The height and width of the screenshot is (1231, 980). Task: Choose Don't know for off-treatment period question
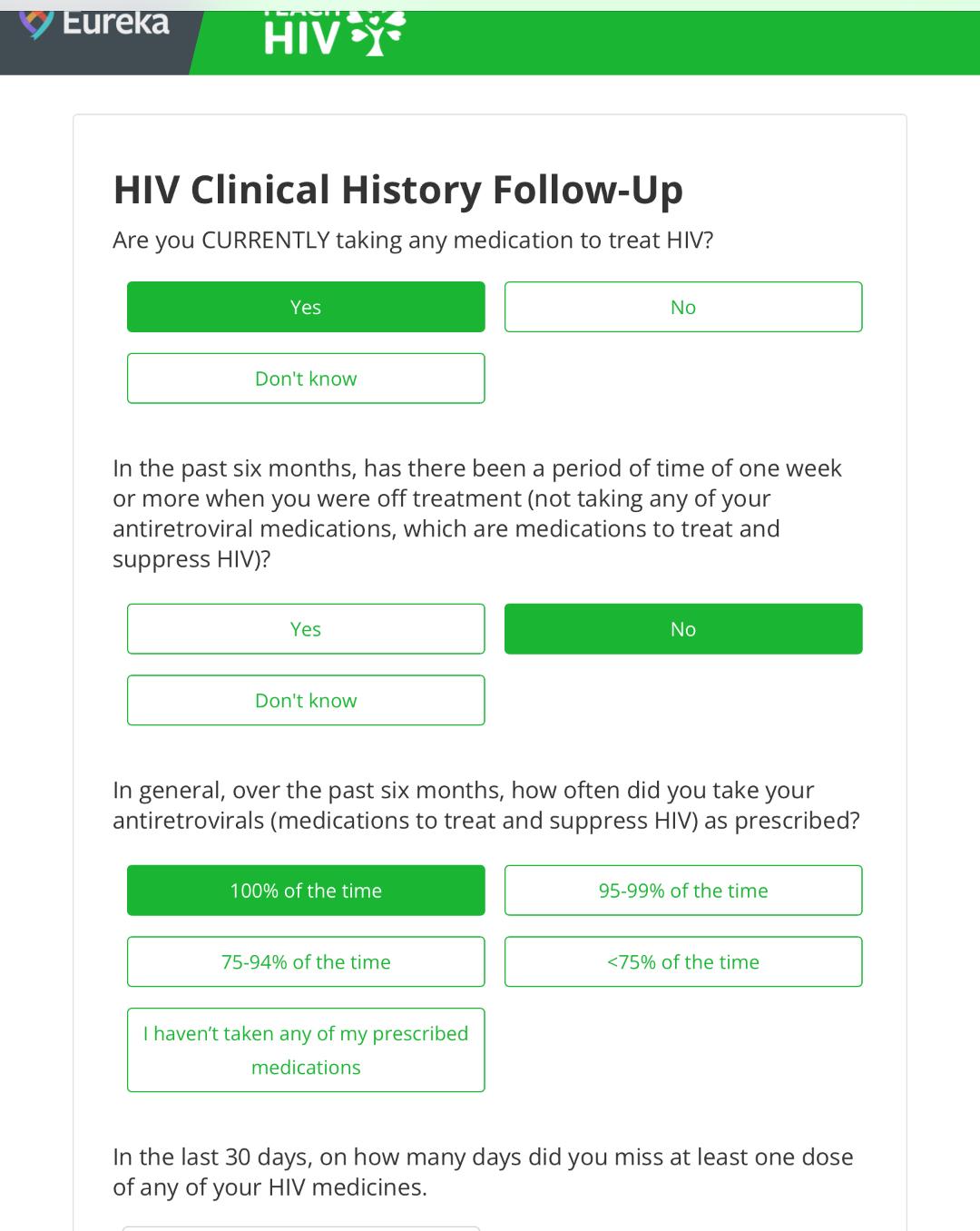(306, 701)
